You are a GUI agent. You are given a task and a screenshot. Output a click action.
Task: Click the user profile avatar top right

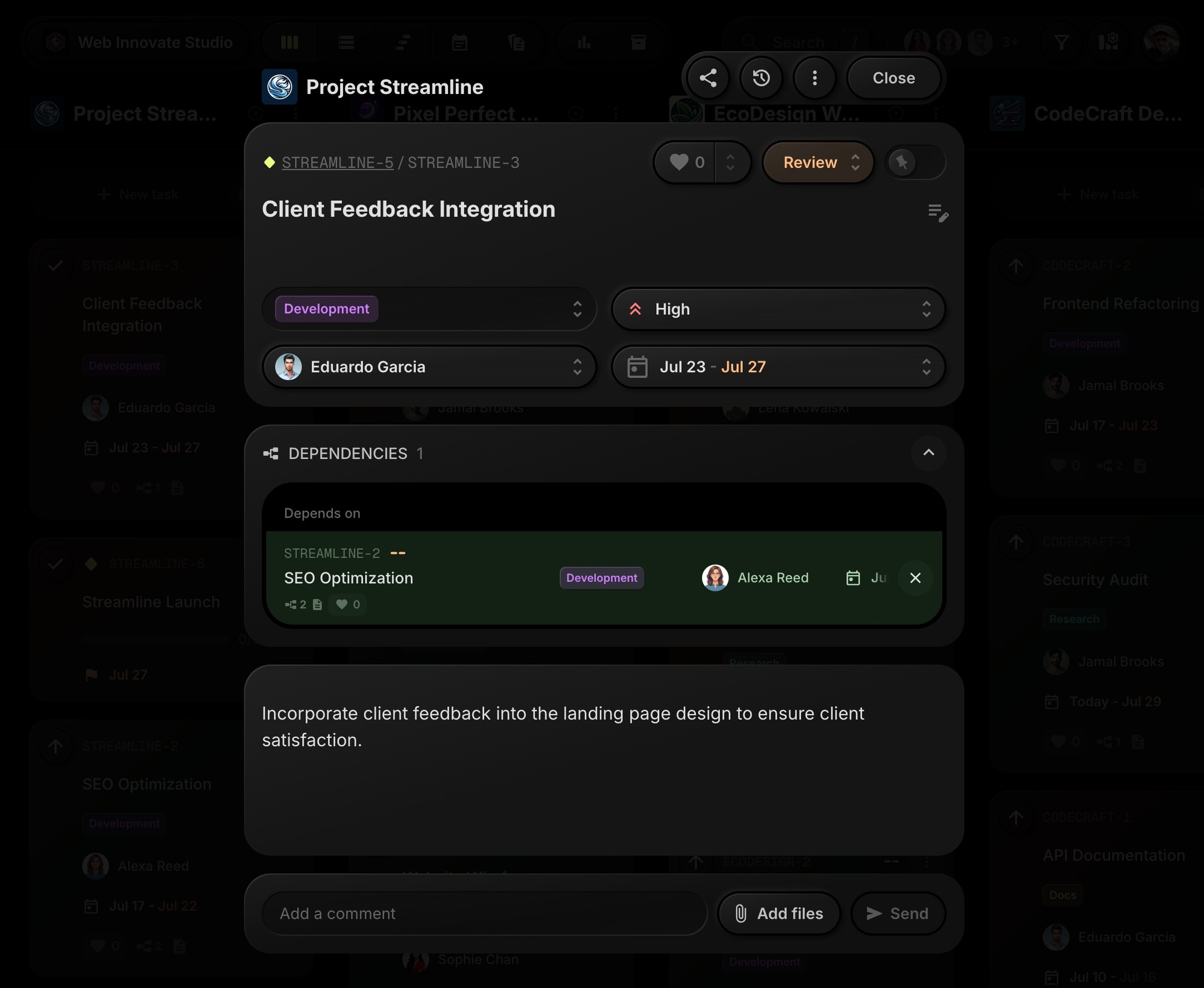[x=1161, y=42]
